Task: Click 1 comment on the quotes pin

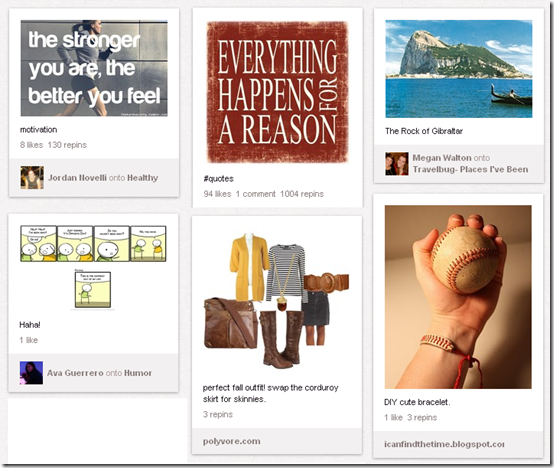Action: pos(255,194)
